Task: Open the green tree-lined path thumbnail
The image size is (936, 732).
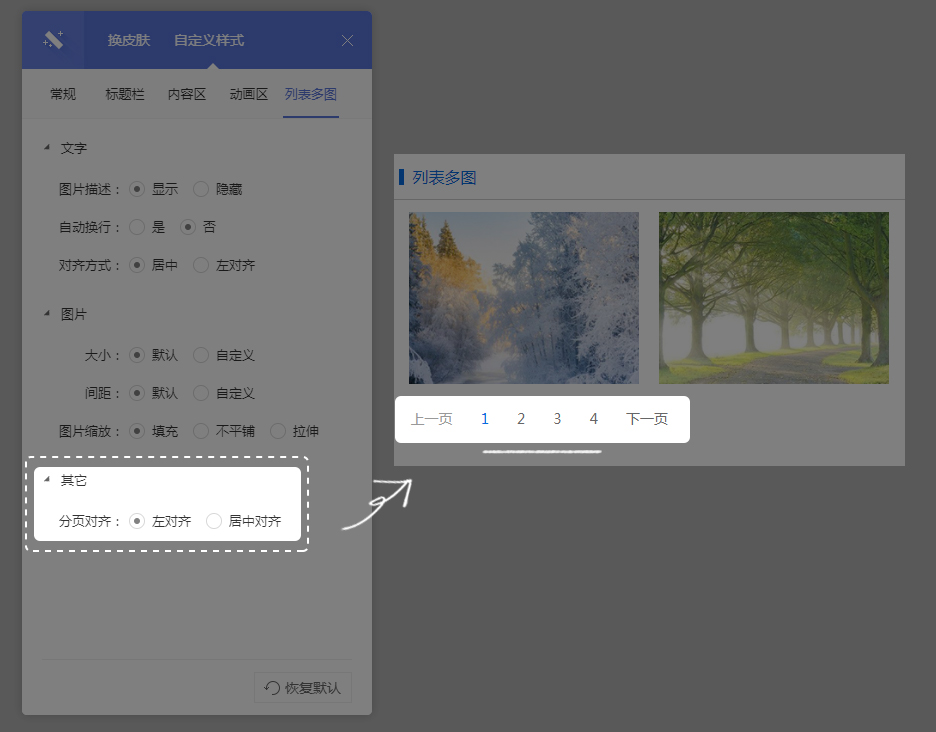Action: pyautogui.click(x=774, y=298)
